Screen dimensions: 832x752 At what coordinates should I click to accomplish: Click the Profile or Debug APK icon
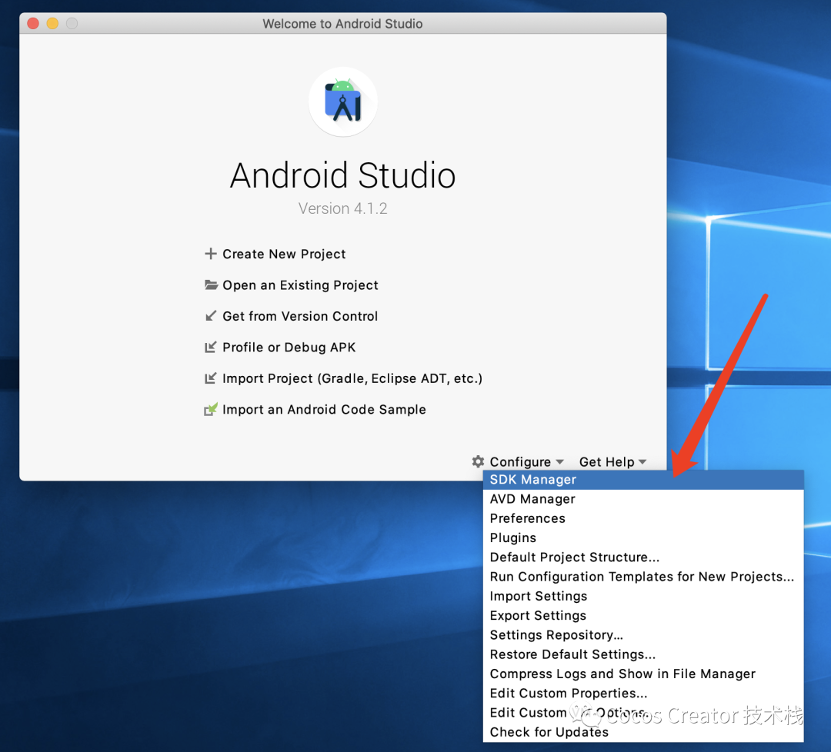(211, 347)
